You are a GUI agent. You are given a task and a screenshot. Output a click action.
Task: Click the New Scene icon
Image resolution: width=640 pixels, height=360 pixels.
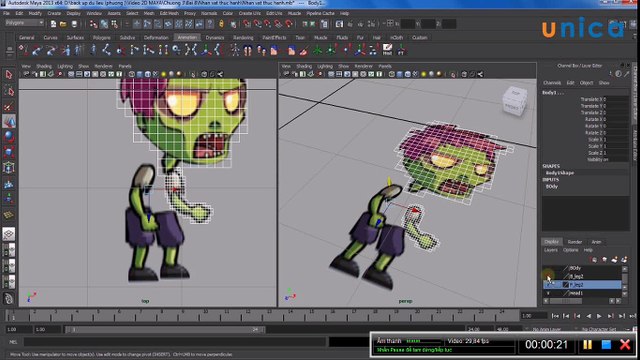click(53, 24)
